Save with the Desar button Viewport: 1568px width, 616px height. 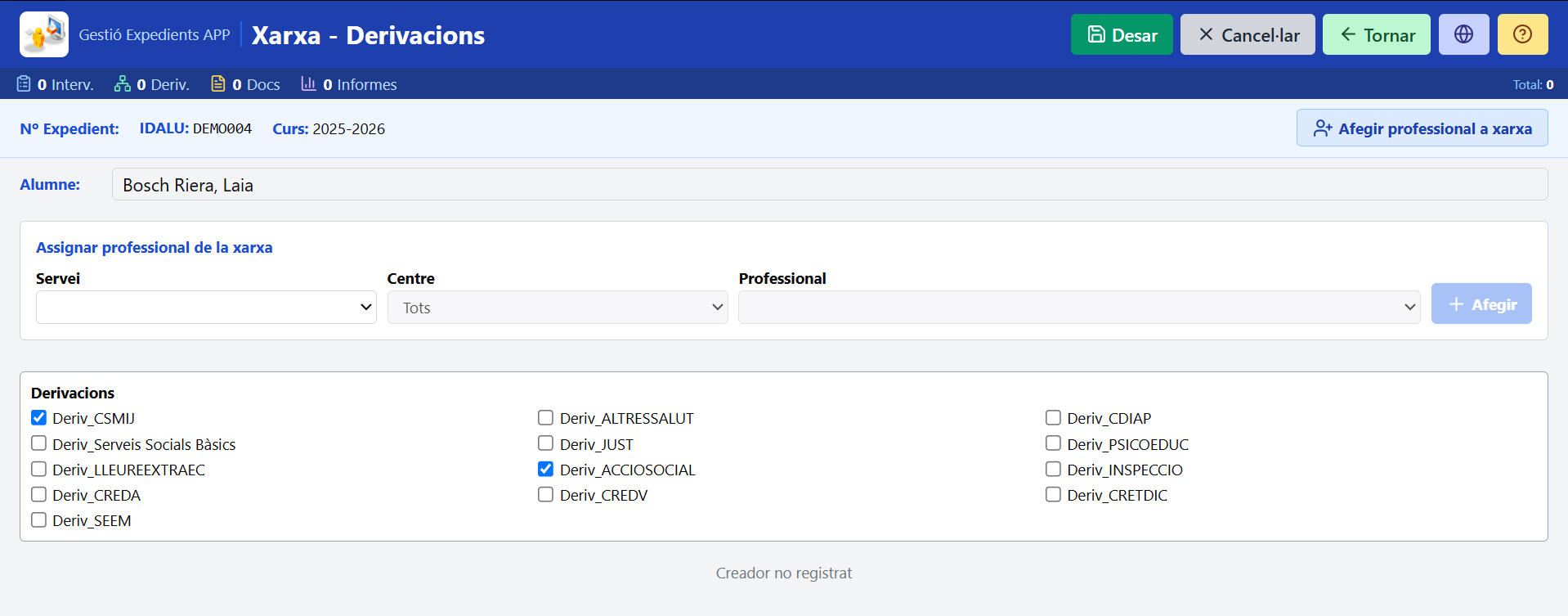(1122, 34)
